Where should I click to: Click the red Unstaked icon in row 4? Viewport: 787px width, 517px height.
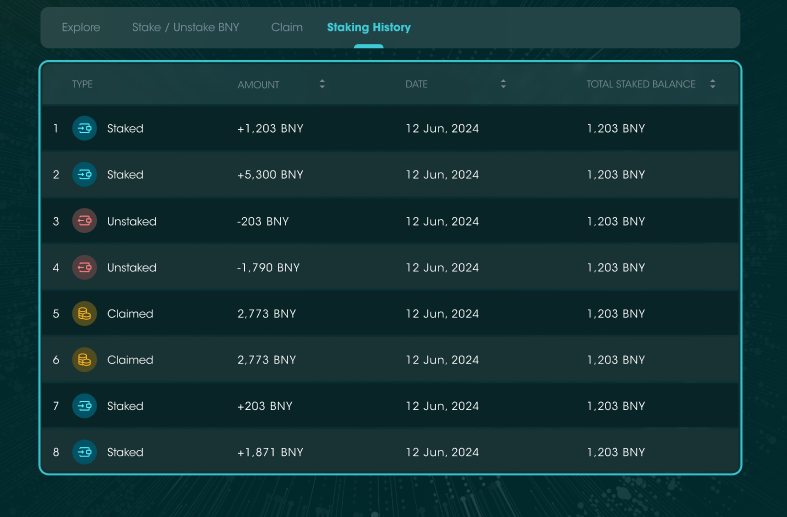pyautogui.click(x=85, y=267)
